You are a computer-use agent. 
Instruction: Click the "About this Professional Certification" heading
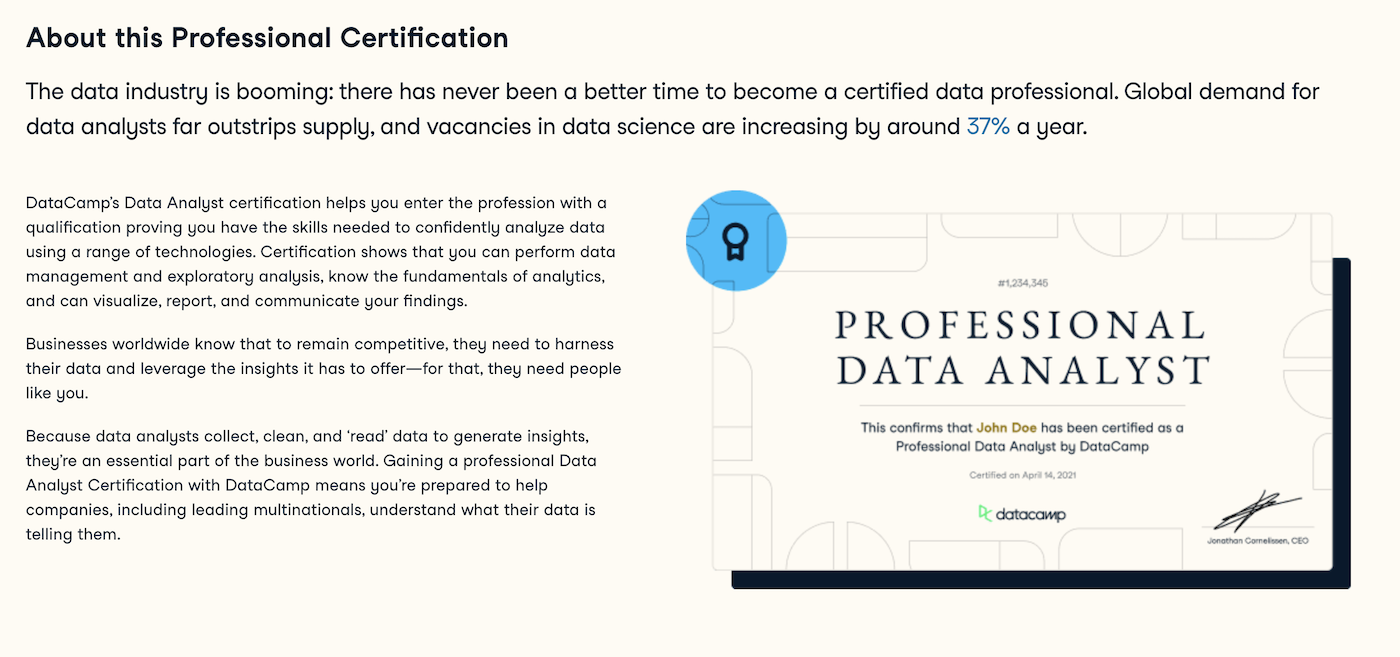[267, 38]
